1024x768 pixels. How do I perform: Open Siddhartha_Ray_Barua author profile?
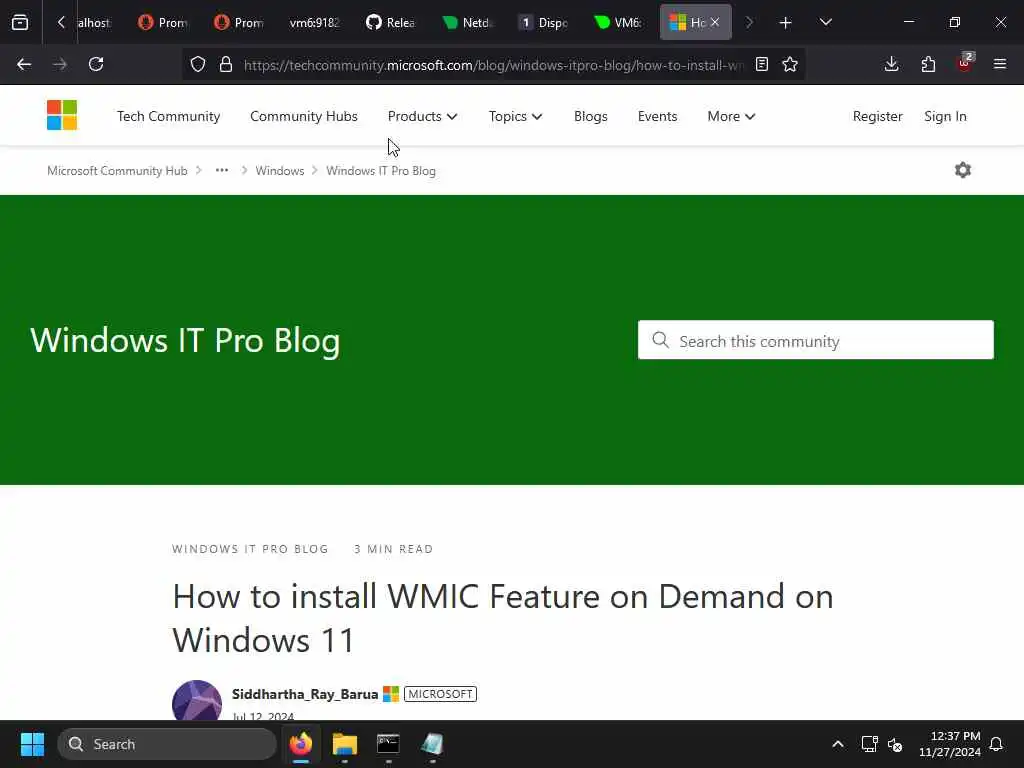(305, 694)
